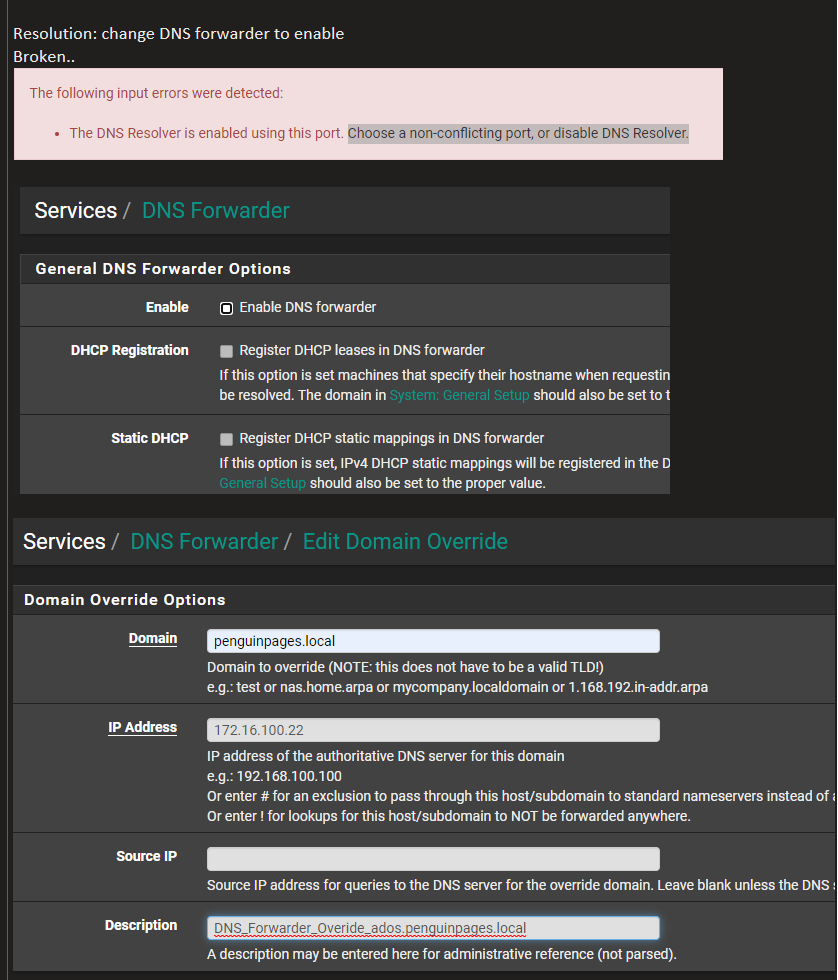
Task: Select 'Resolution: change DNS forwarder to enable' text
Action: click(x=179, y=34)
